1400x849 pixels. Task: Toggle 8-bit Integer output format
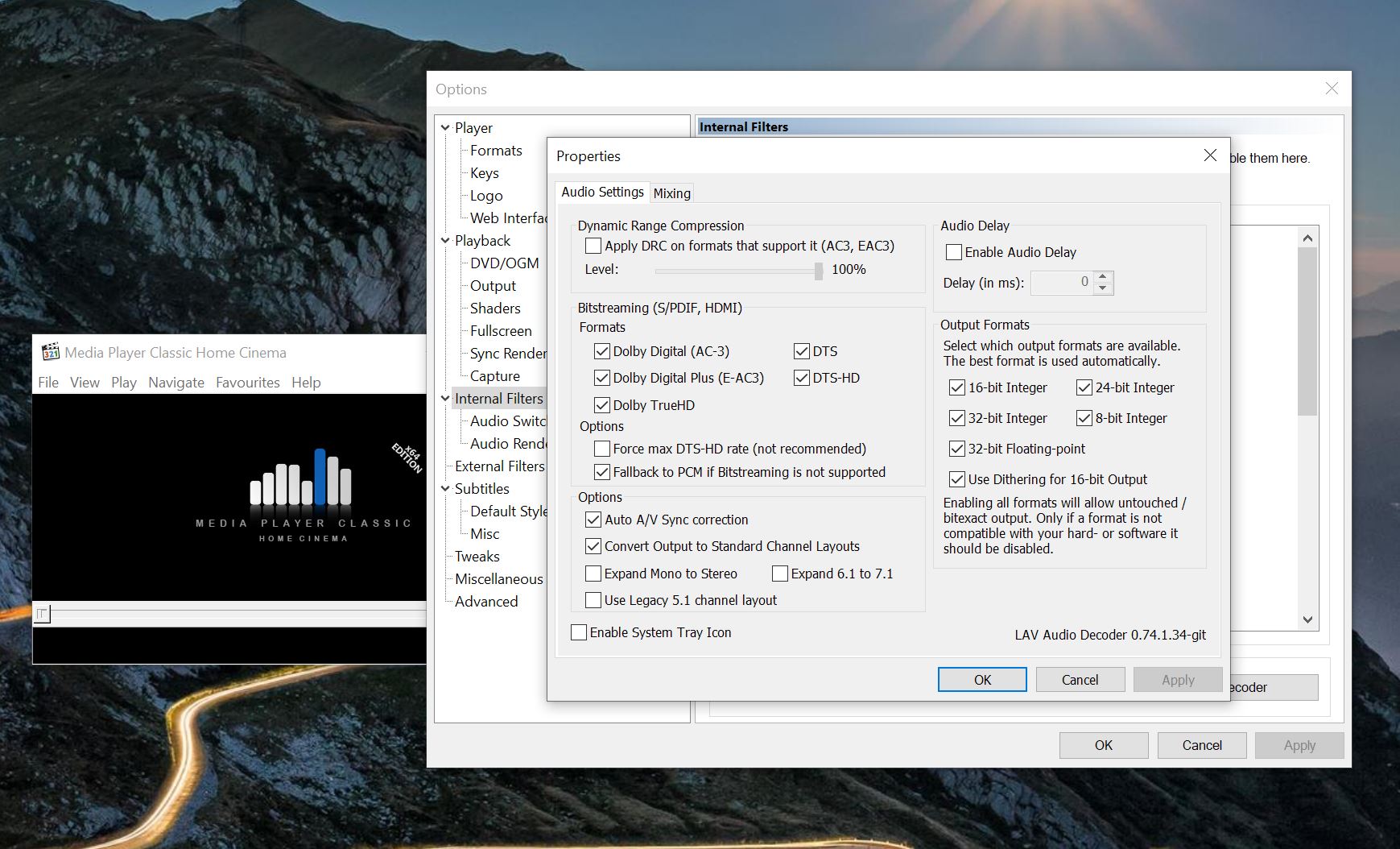coord(1084,418)
